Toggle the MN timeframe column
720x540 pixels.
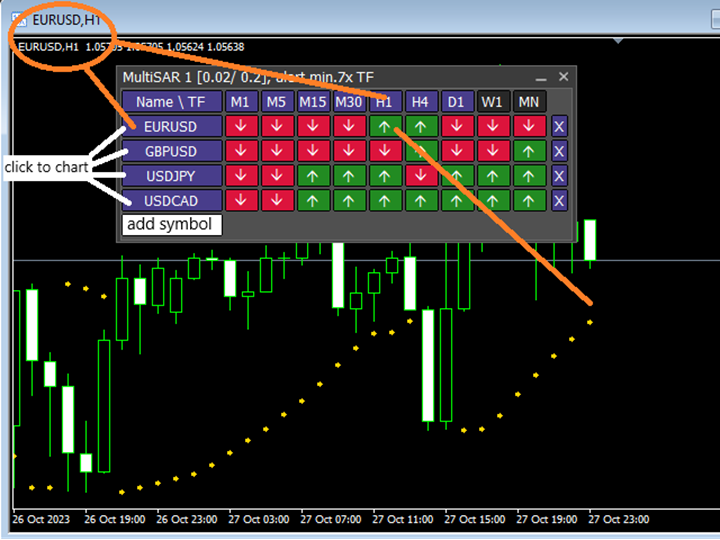coord(530,102)
